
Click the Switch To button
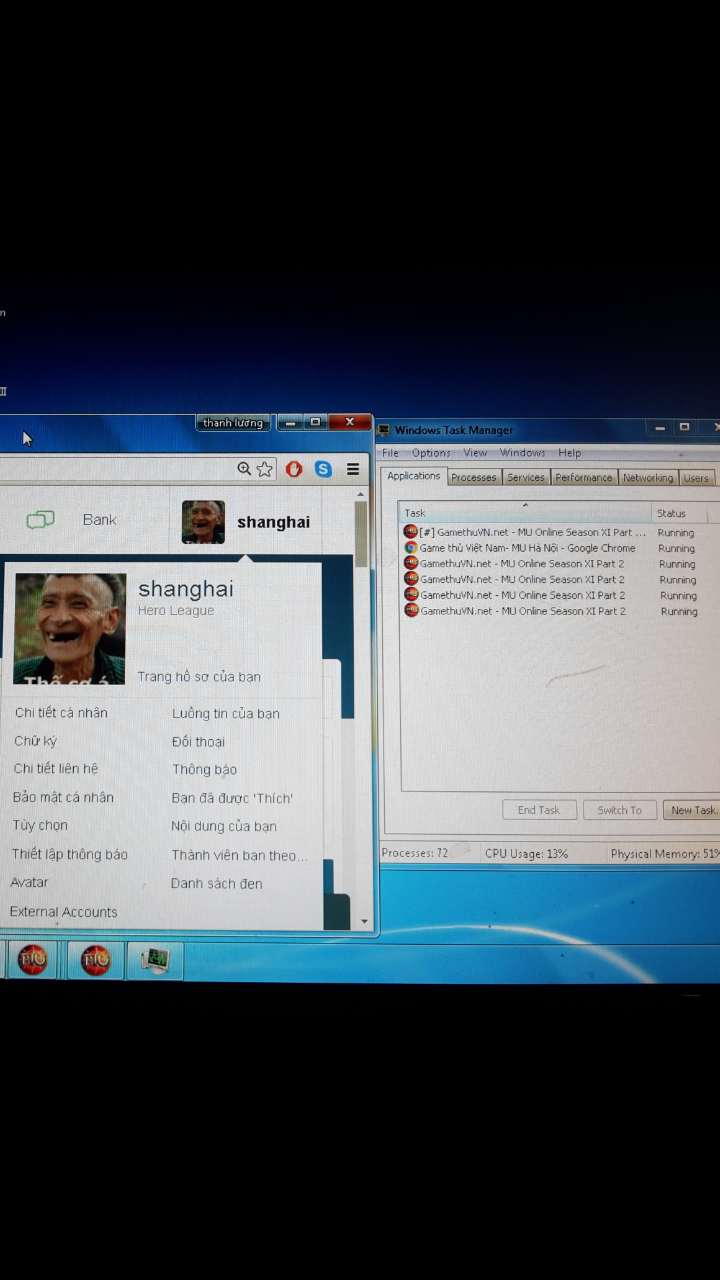tap(620, 810)
